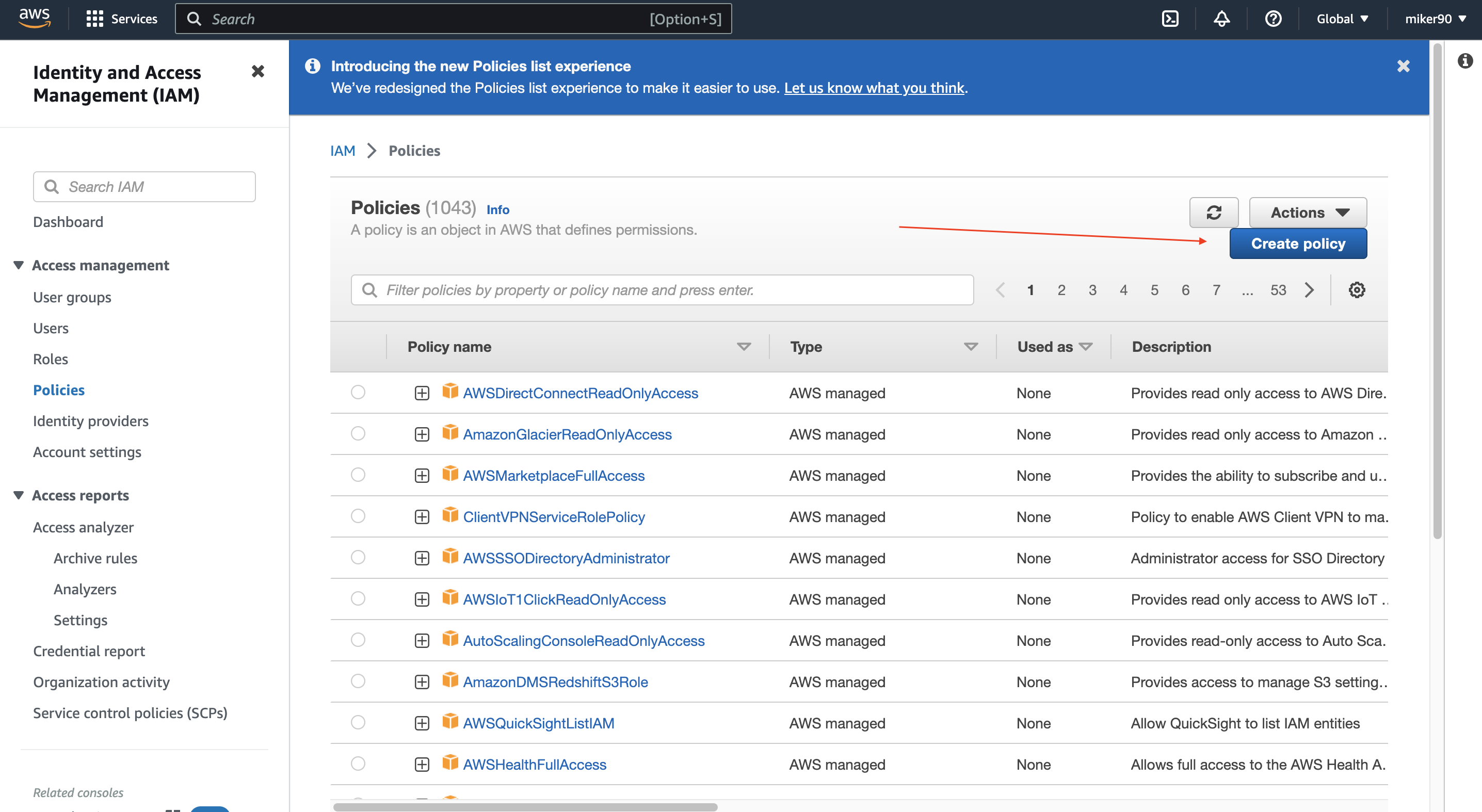Click the orange icon beside AWSDirectConnectReadOnlyAccess
1482x812 pixels.
point(450,392)
